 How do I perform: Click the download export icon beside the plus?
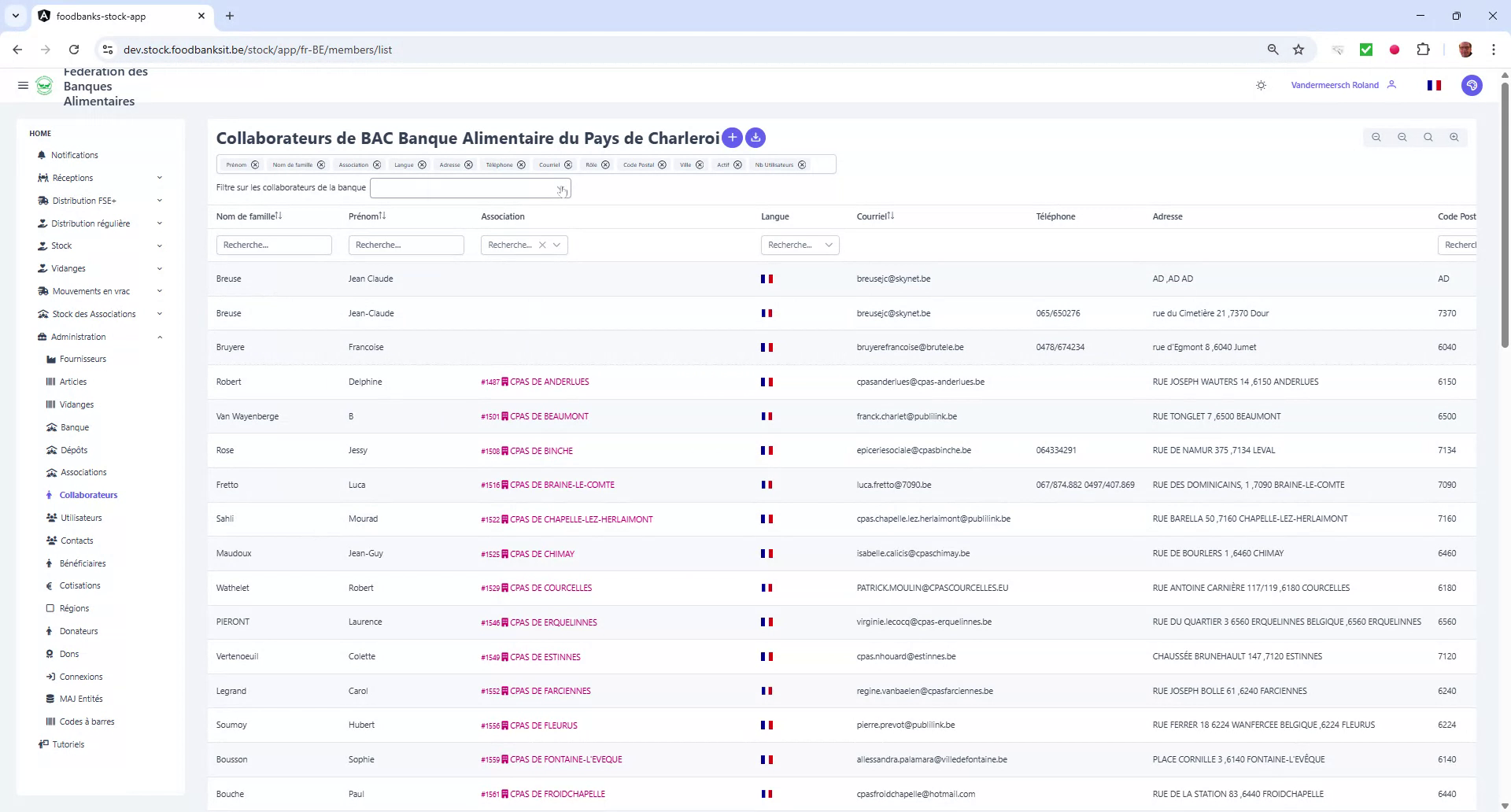coord(755,138)
